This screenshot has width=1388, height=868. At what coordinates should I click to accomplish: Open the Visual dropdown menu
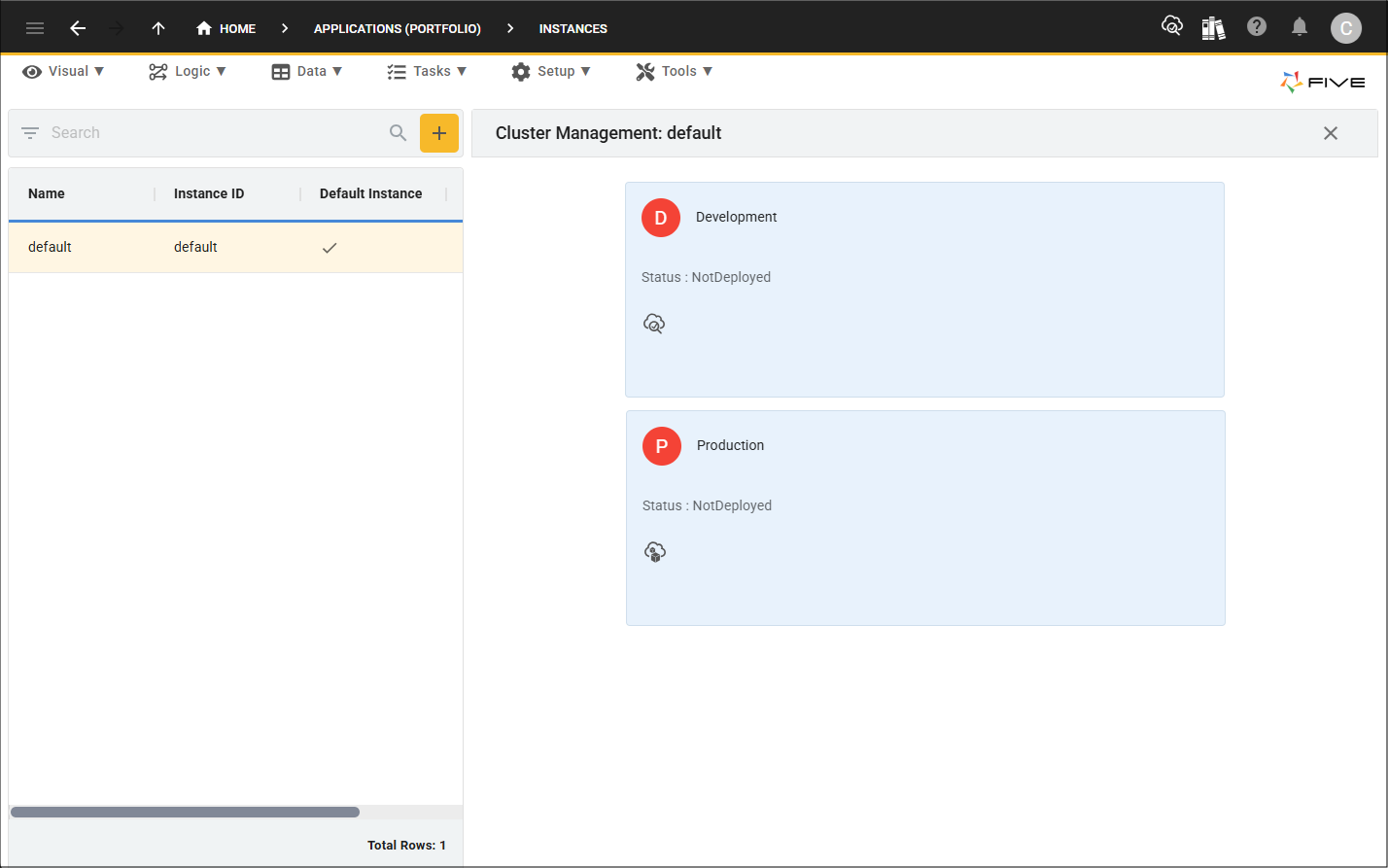(62, 71)
